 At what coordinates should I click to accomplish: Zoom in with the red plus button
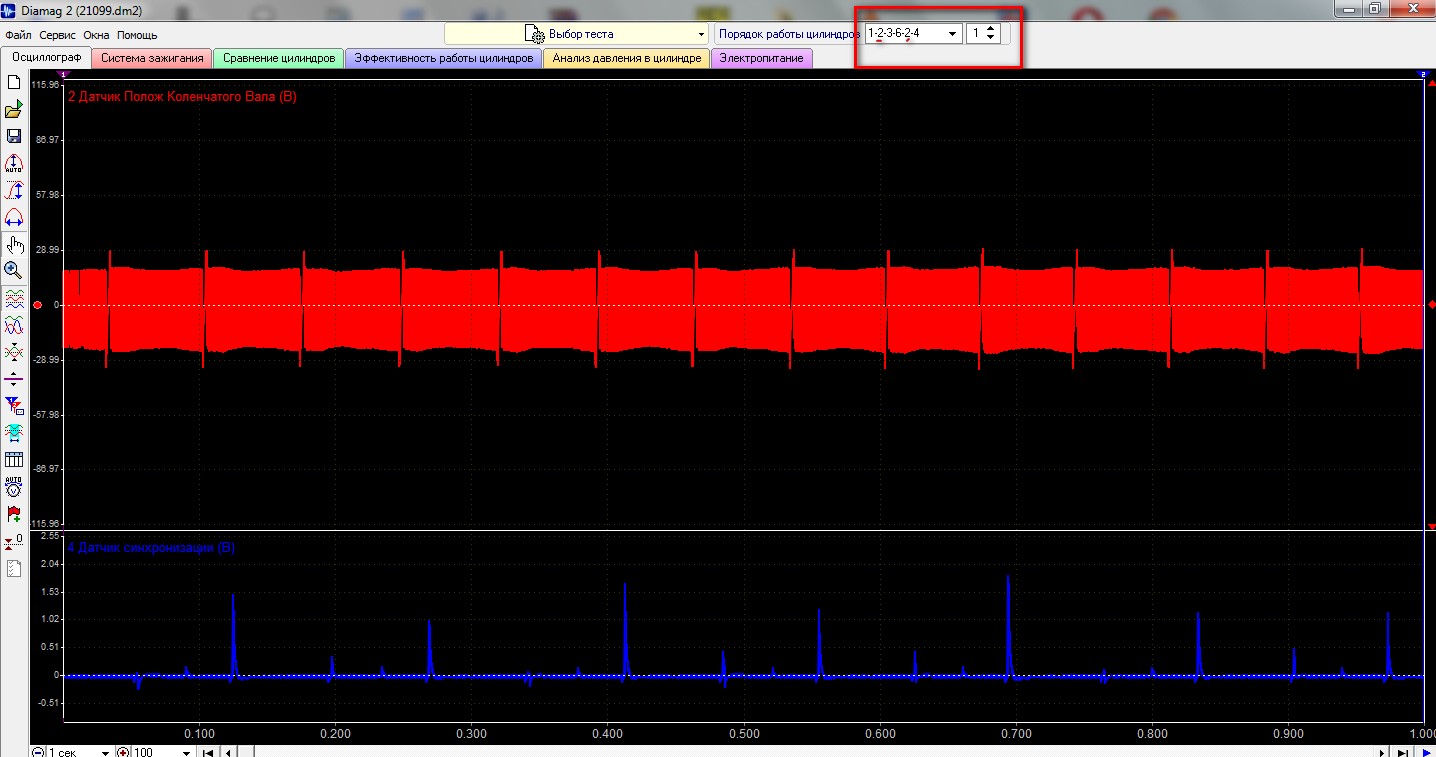pyautogui.click(x=123, y=751)
